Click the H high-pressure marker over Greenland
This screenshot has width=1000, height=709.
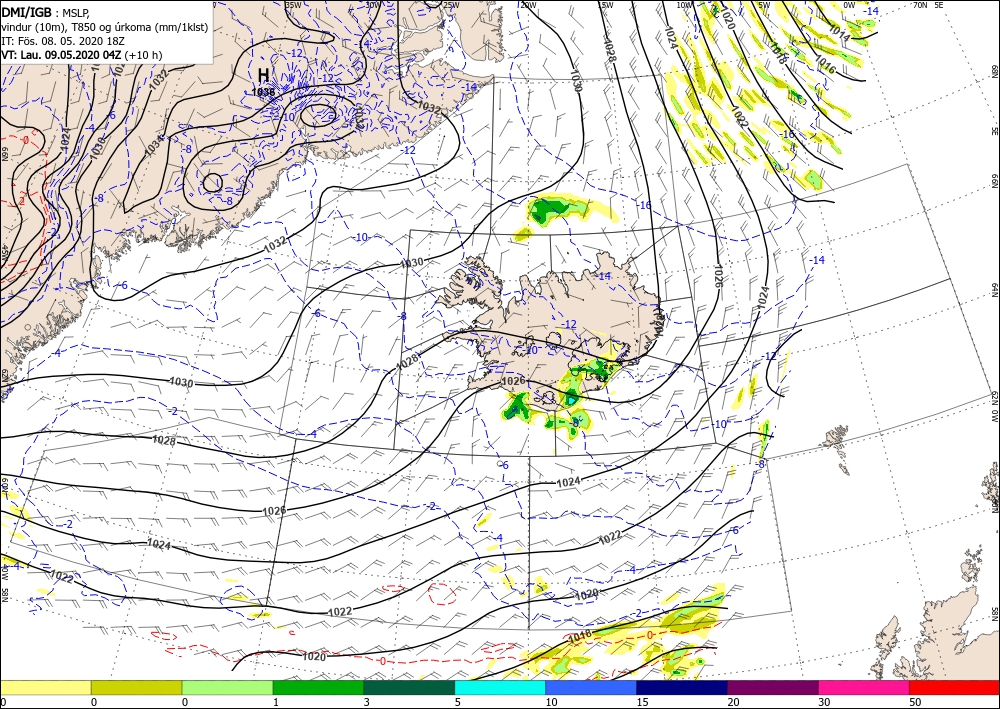click(263, 75)
